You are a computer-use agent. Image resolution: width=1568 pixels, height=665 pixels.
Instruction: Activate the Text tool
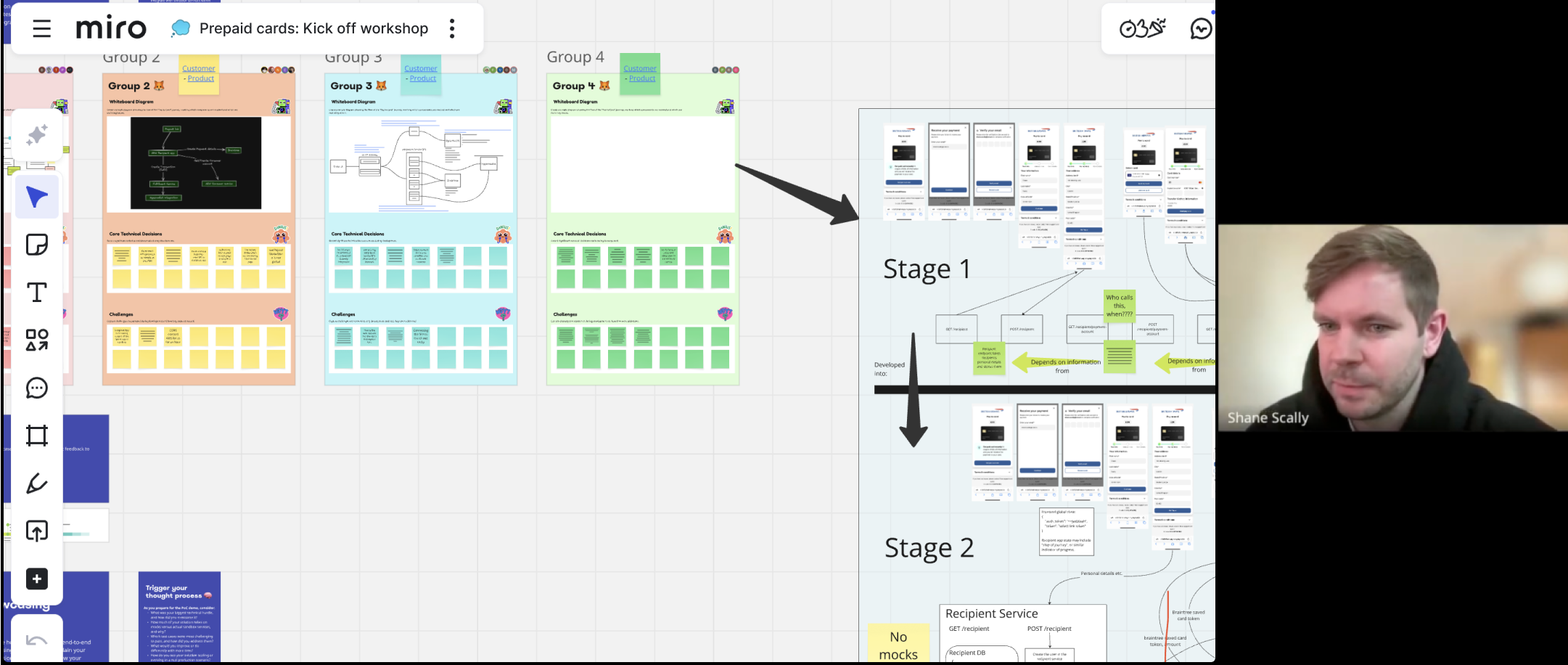[37, 293]
